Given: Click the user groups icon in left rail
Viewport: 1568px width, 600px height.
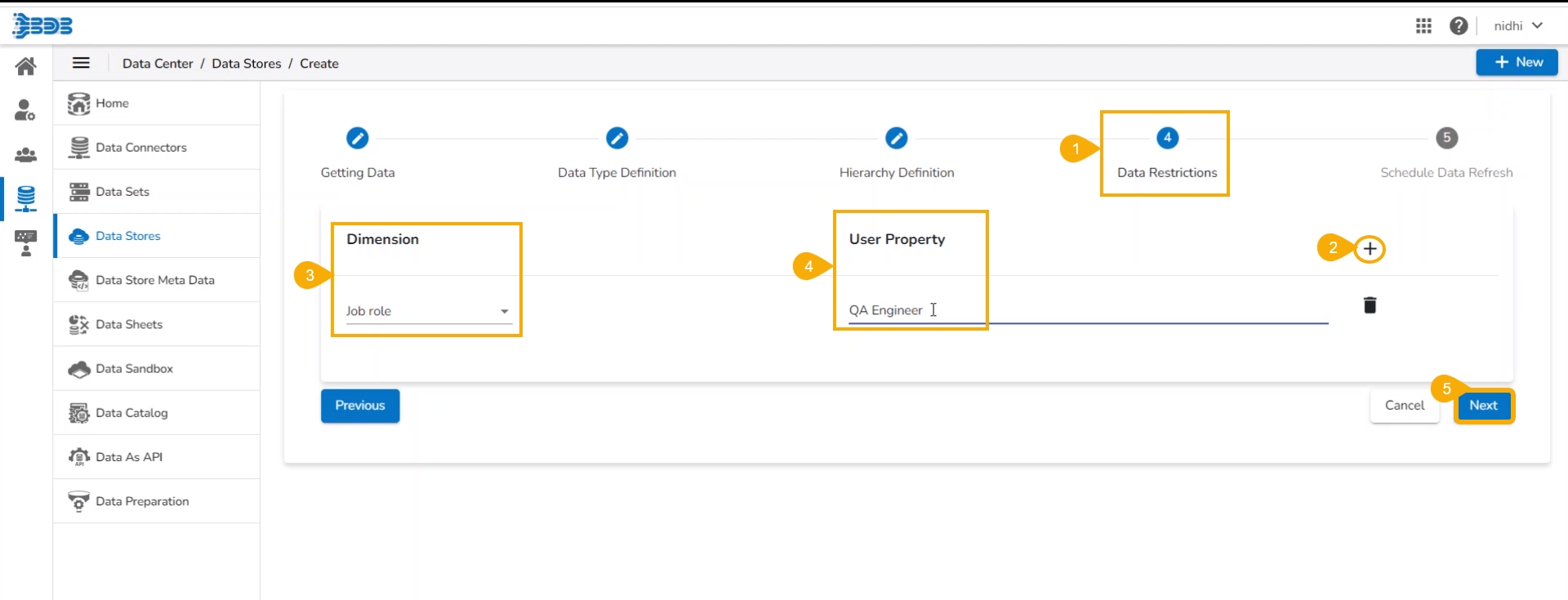Looking at the screenshot, I should tap(26, 154).
